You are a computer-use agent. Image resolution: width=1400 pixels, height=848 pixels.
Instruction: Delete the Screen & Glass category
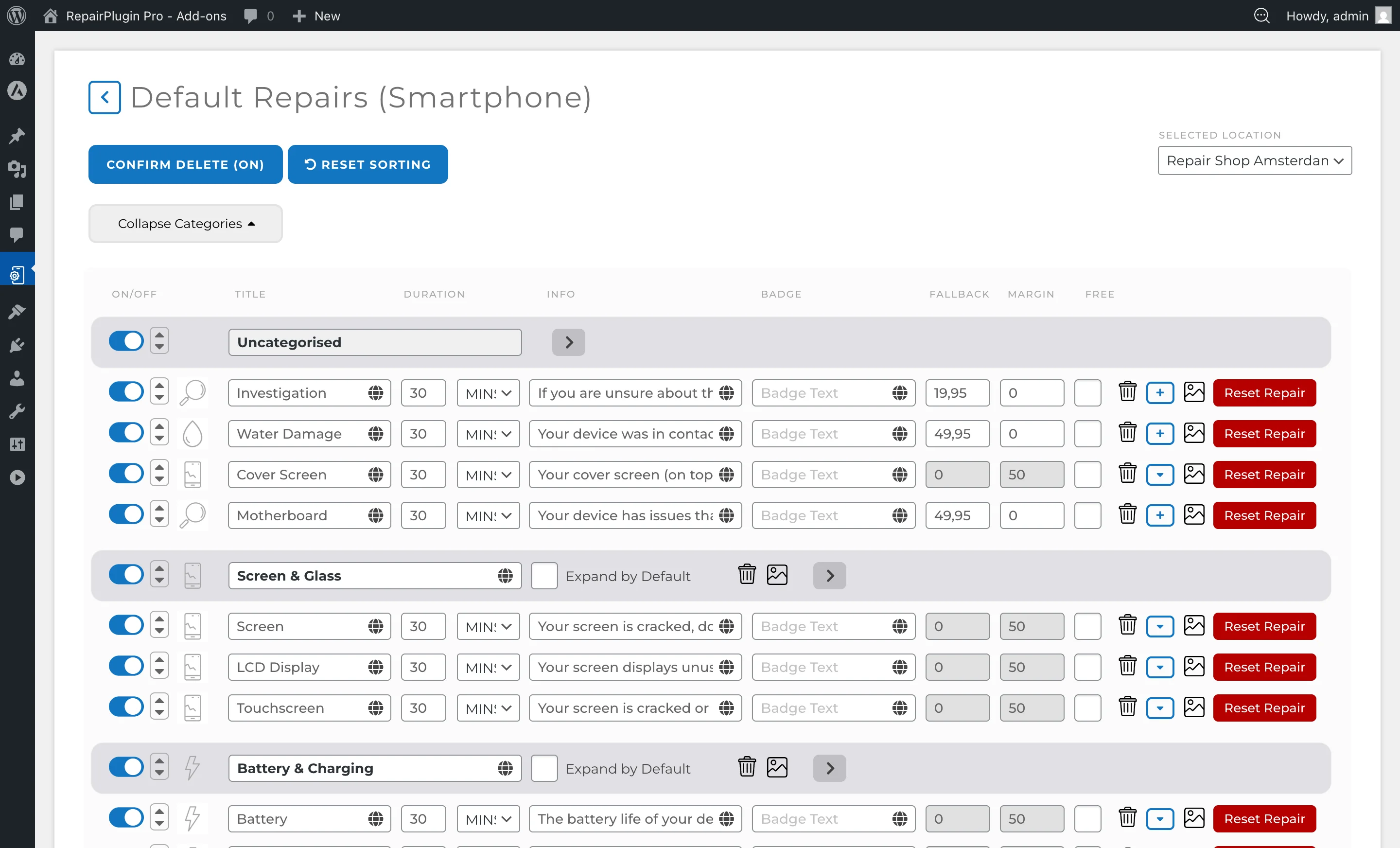(x=747, y=575)
